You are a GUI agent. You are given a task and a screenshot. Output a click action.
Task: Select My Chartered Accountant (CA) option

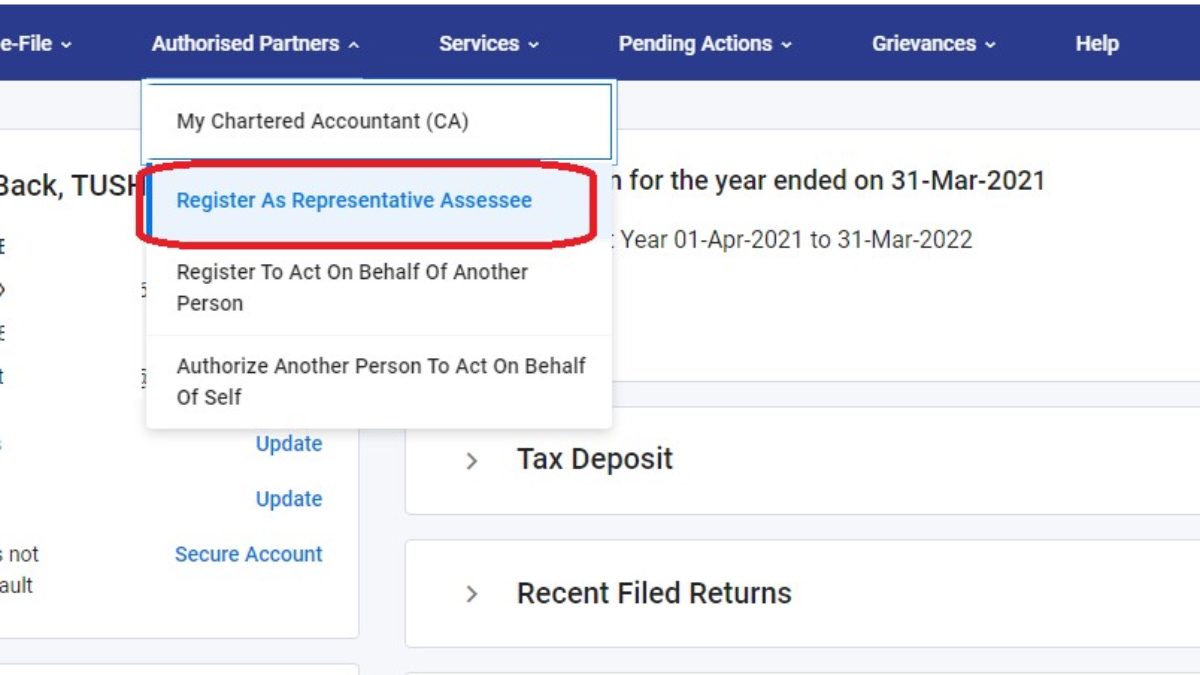coord(322,122)
